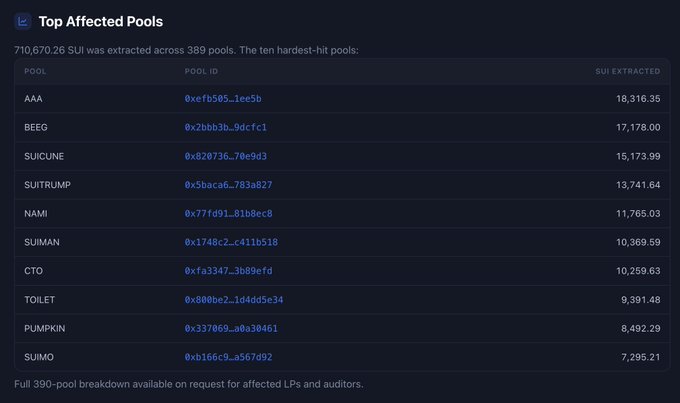
Task: Select the TOILET pool name
Action: [39, 300]
